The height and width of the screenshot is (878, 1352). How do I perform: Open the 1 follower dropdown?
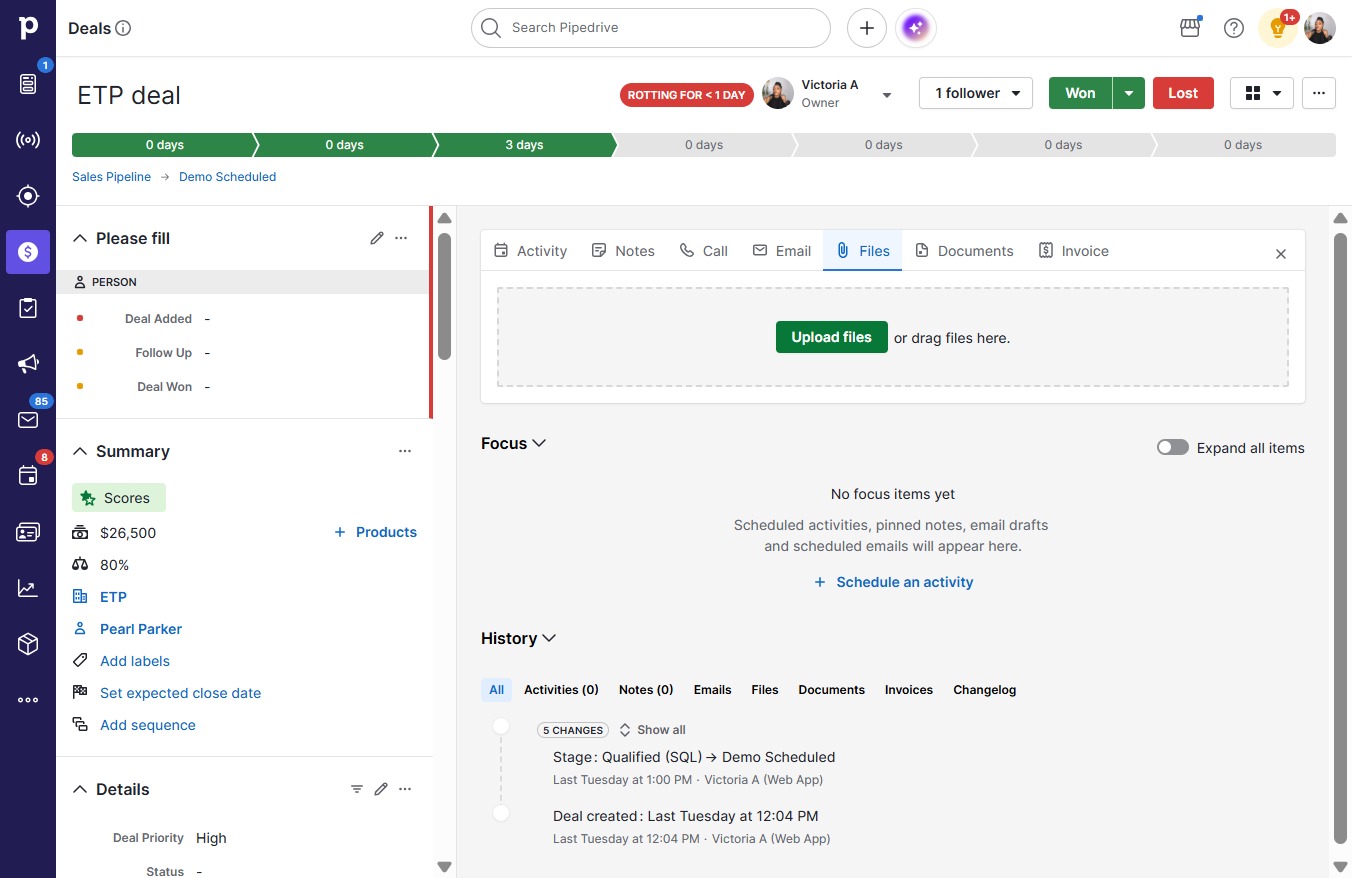click(x=976, y=93)
